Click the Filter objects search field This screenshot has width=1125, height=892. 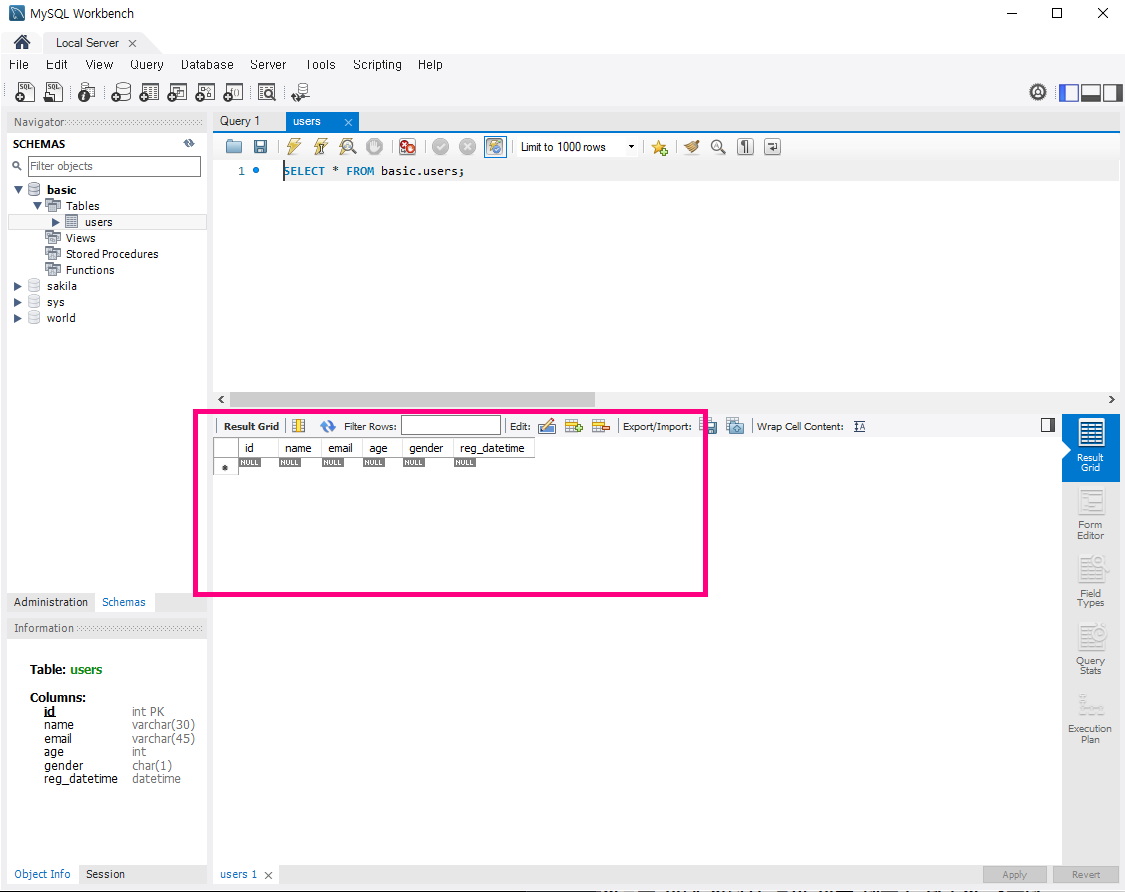114,166
